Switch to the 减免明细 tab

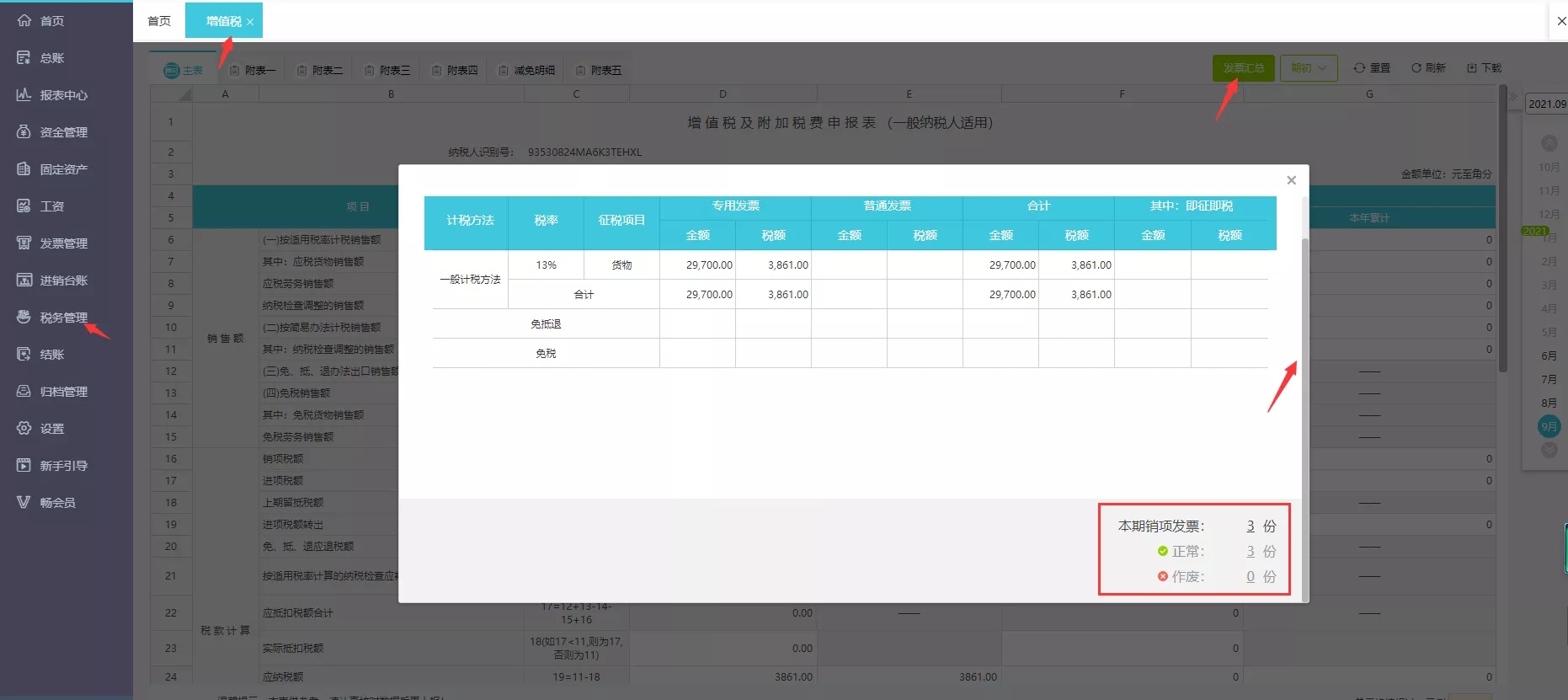pyautogui.click(x=527, y=70)
